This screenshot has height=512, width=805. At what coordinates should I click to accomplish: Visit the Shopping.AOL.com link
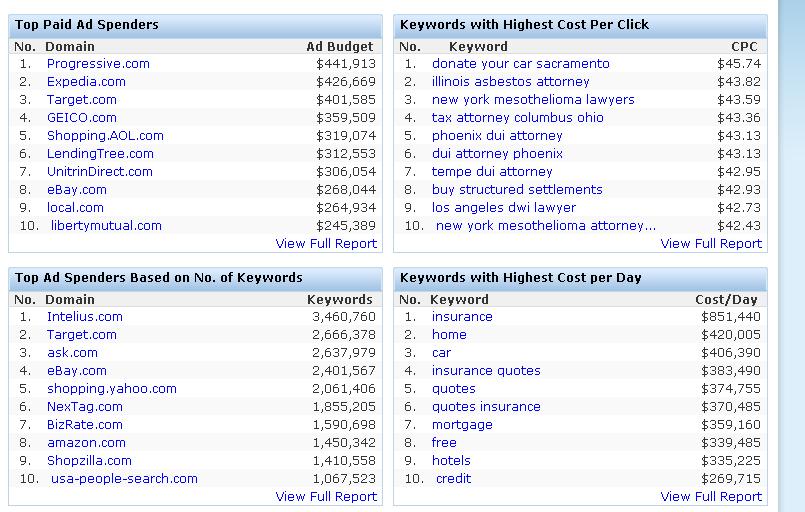pos(105,136)
